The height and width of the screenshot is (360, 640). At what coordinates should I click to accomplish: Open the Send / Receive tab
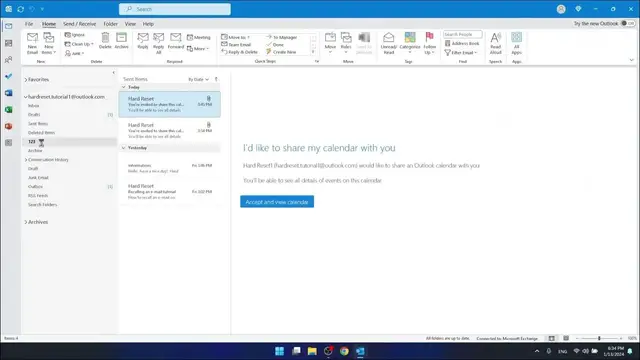(80, 24)
